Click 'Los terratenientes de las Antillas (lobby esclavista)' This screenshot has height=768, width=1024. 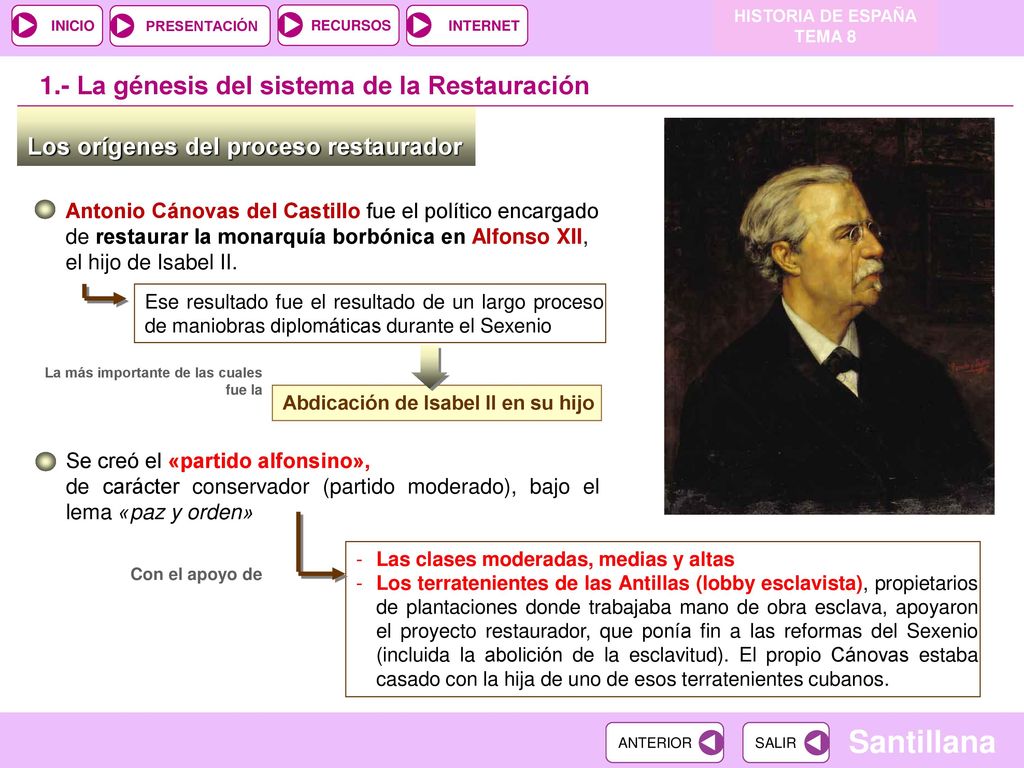click(619, 583)
